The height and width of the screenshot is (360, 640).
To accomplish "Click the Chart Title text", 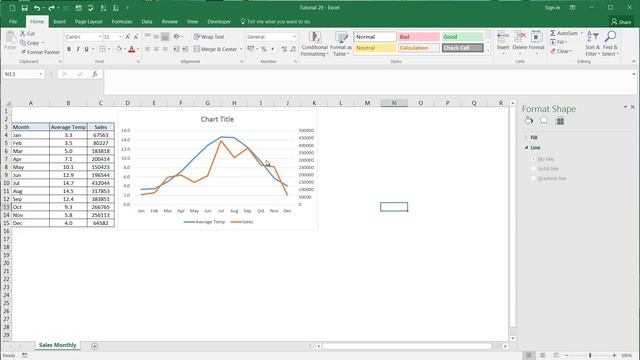I will pyautogui.click(x=217, y=119).
